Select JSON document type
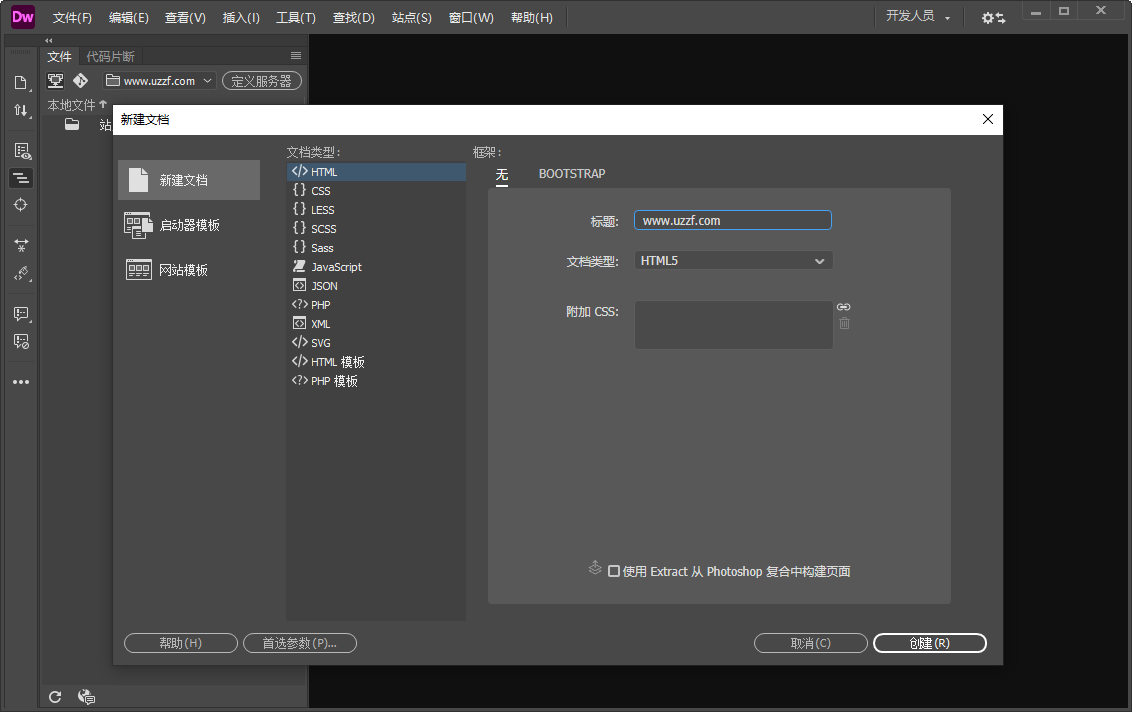 coord(376,286)
